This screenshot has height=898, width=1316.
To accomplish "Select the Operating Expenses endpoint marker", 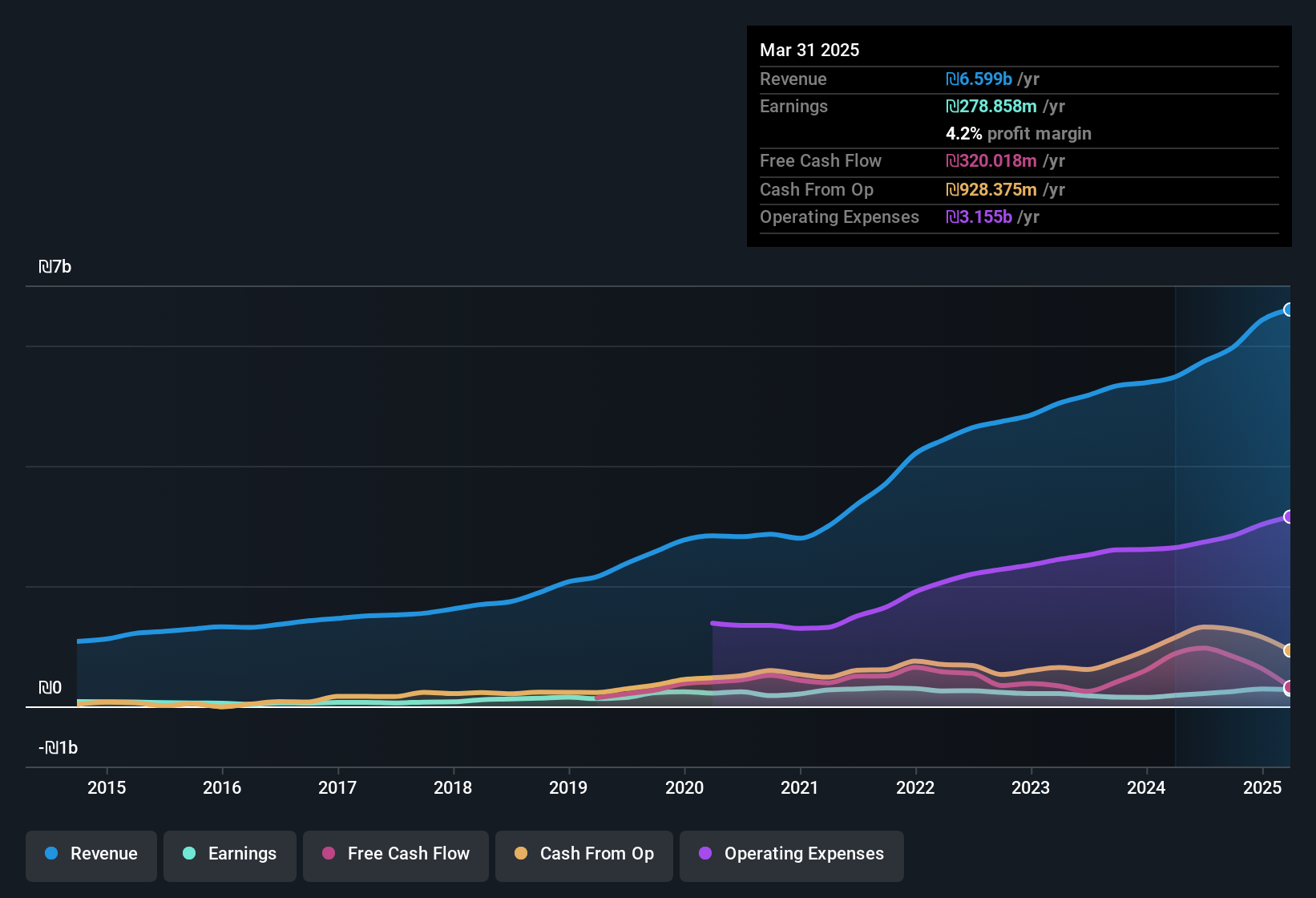I will coord(1288,517).
